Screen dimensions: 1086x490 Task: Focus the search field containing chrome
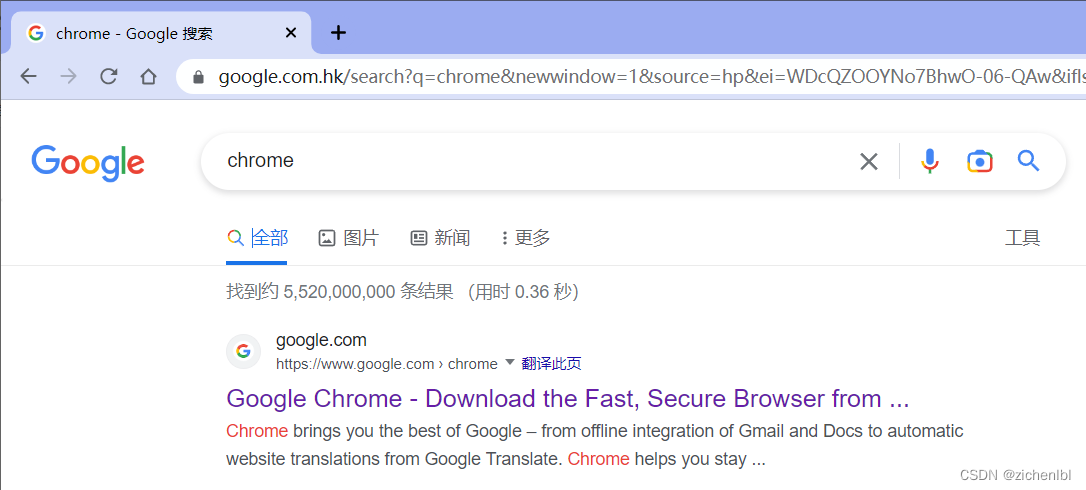click(x=533, y=161)
